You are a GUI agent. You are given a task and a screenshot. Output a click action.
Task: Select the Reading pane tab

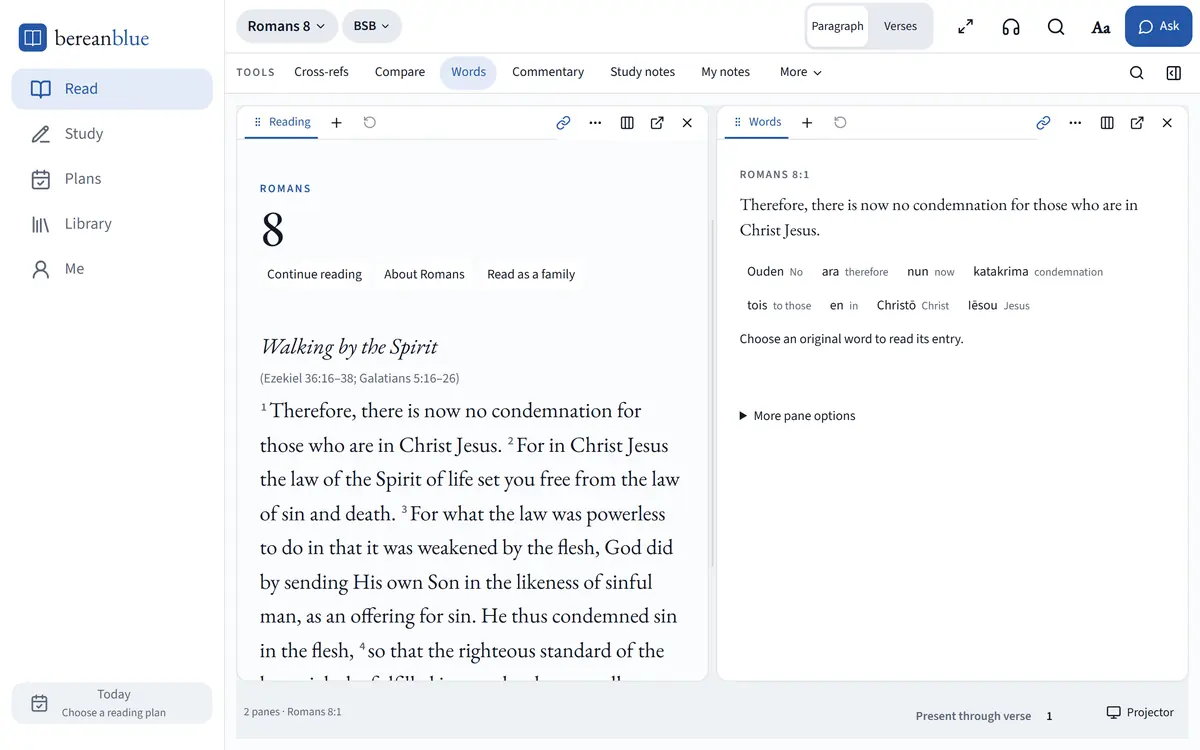coord(281,122)
